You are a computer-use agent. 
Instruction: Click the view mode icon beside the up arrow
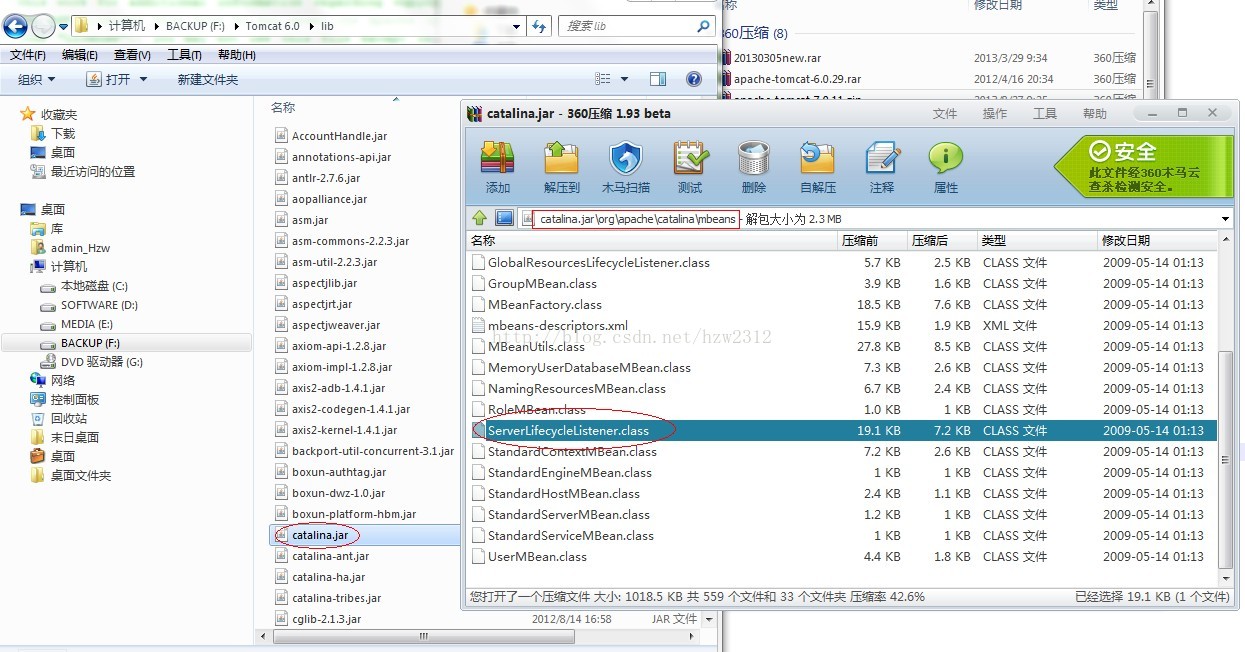pos(504,218)
